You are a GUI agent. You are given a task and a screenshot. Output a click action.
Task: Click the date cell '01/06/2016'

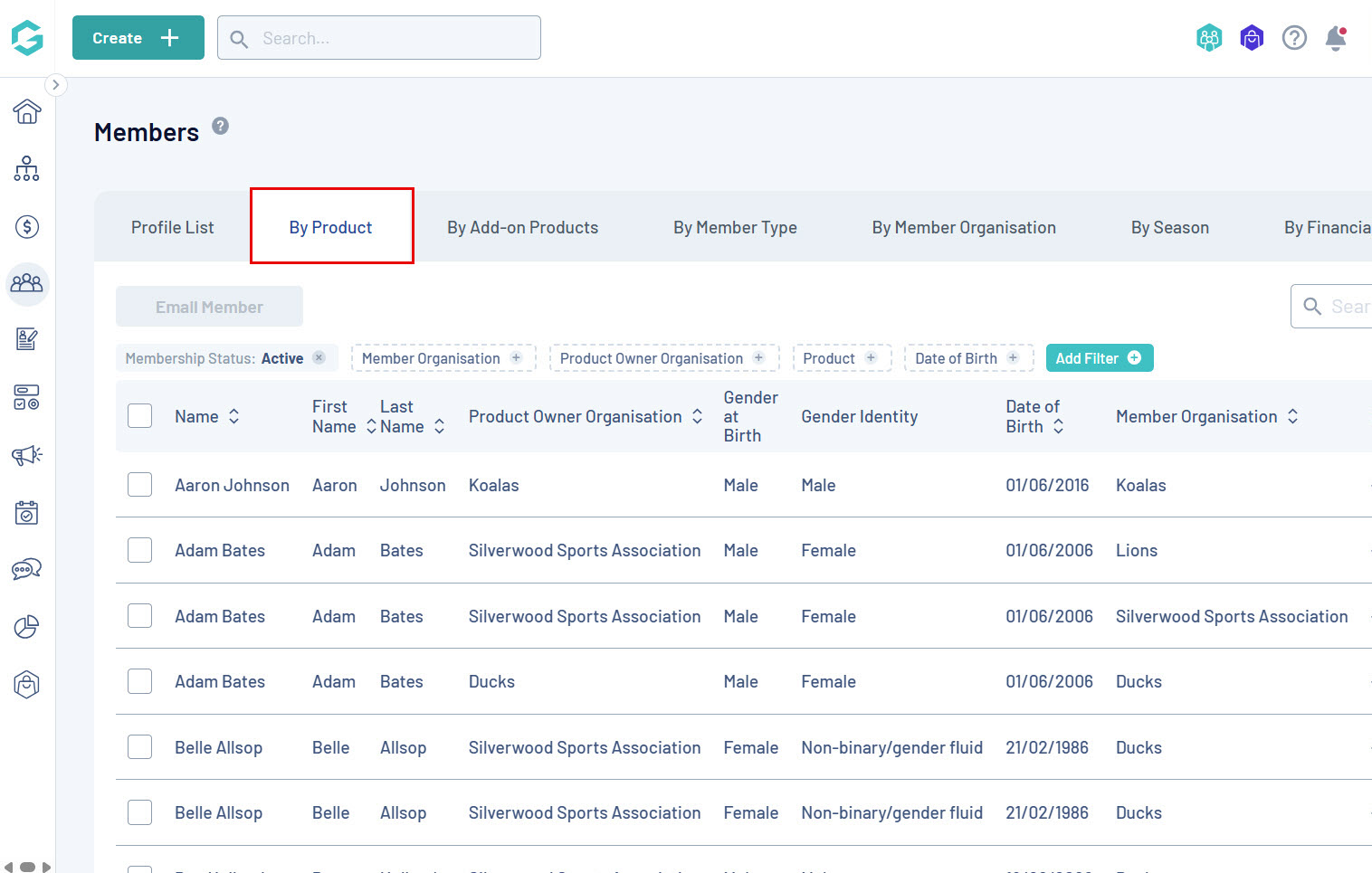pos(1047,485)
